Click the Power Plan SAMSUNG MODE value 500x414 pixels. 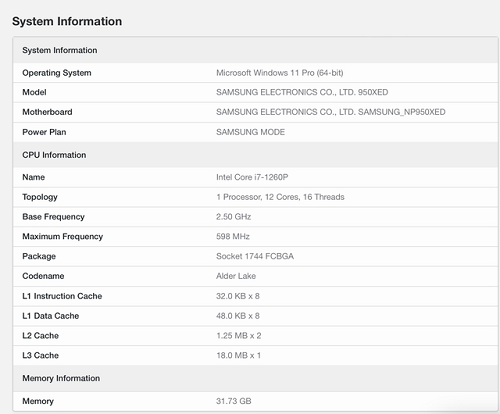click(x=250, y=132)
